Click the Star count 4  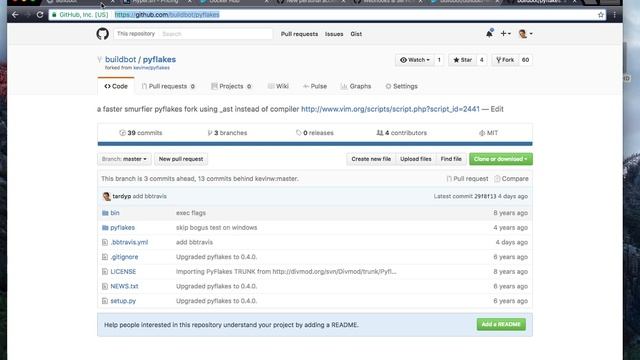click(x=482, y=60)
